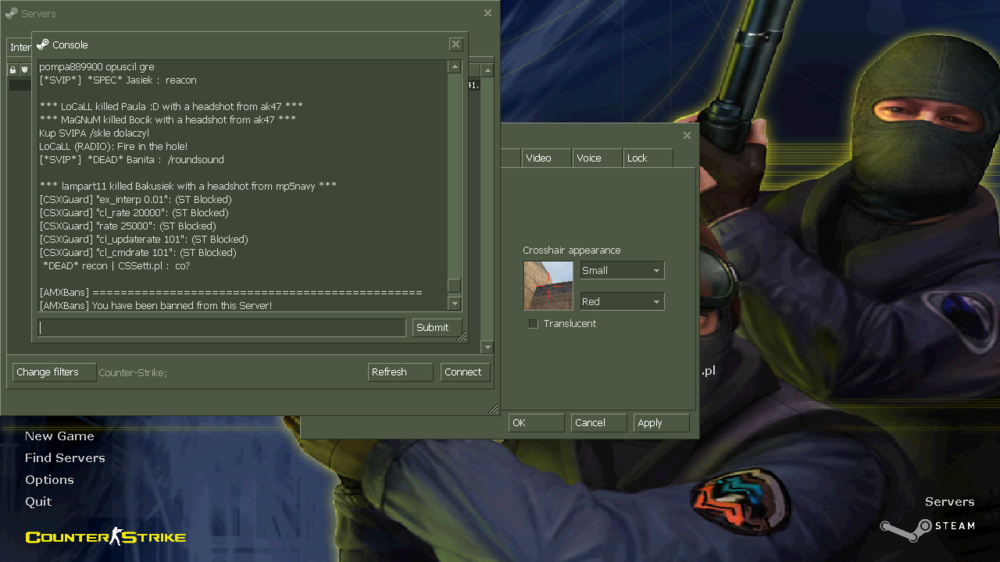The width and height of the screenshot is (1000, 562).
Task: Click the Servers window resize grip
Action: click(494, 409)
